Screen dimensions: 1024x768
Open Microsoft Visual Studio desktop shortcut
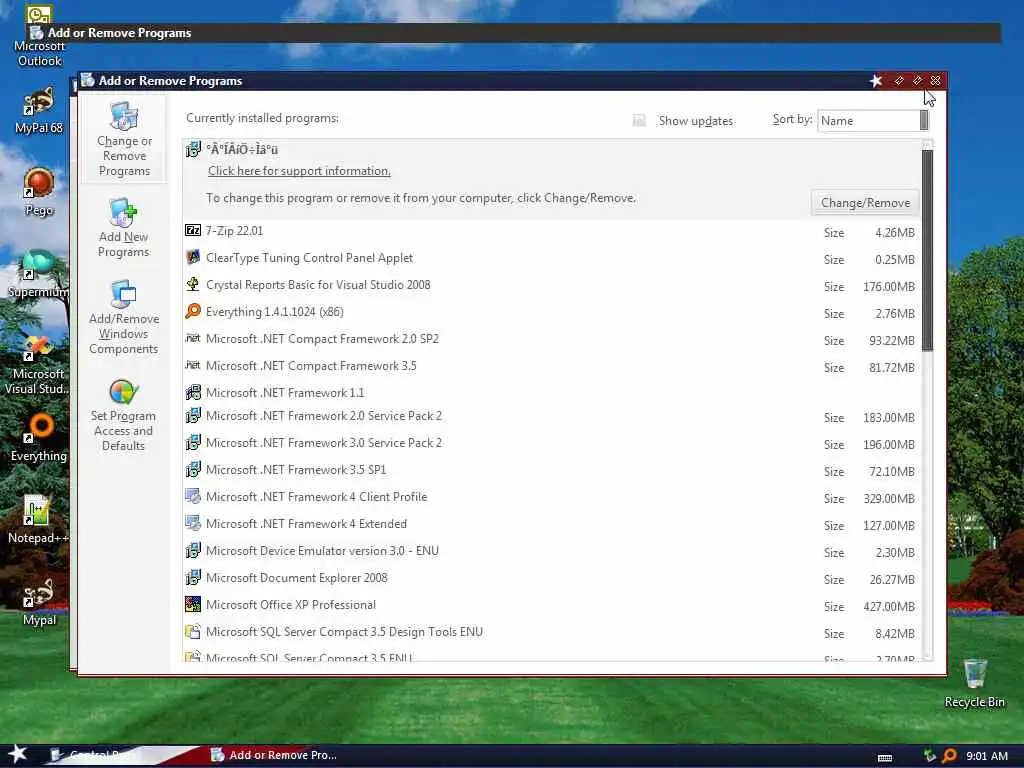click(38, 364)
